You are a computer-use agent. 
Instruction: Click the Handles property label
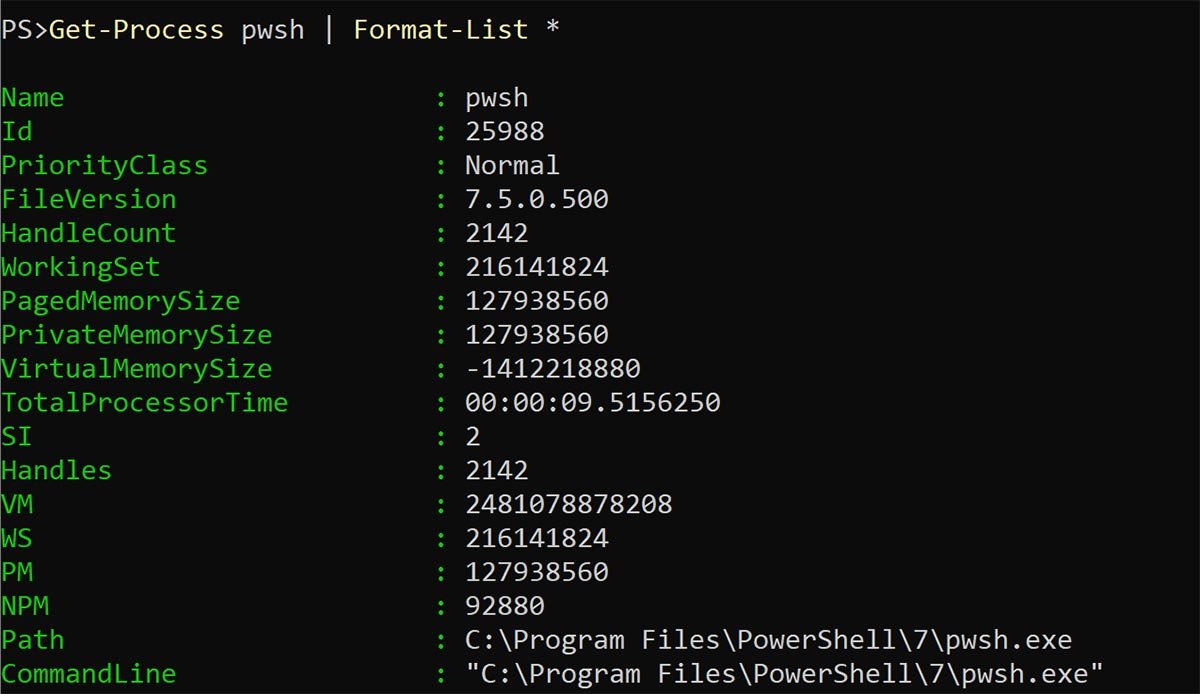[56, 470]
